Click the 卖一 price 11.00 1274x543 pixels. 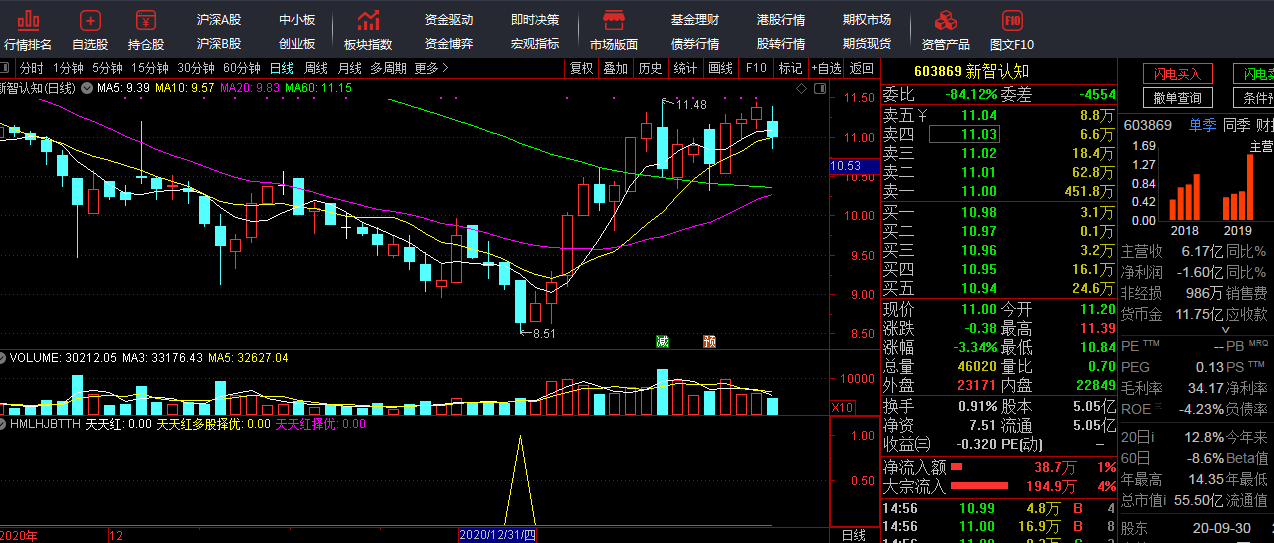click(979, 191)
